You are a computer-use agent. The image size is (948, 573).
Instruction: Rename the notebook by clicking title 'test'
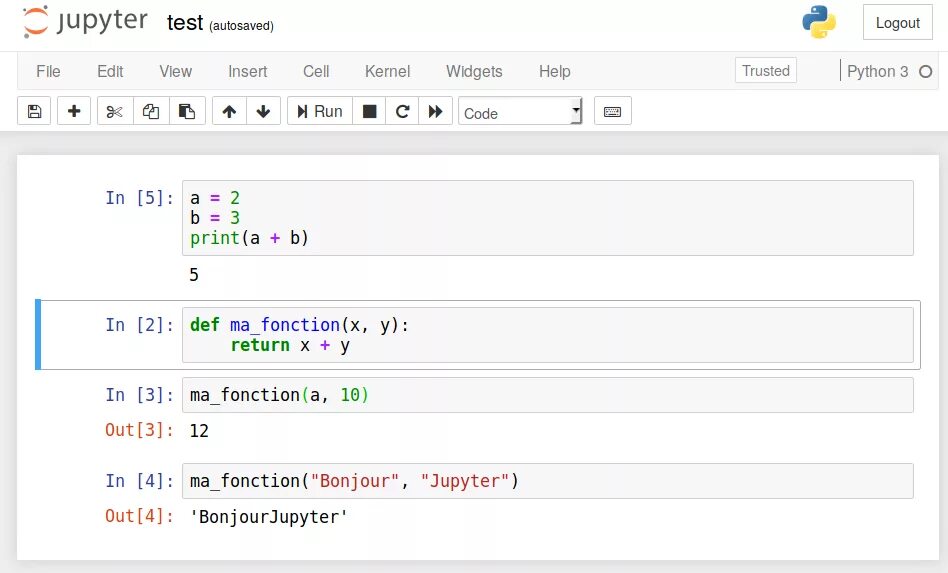[x=185, y=23]
